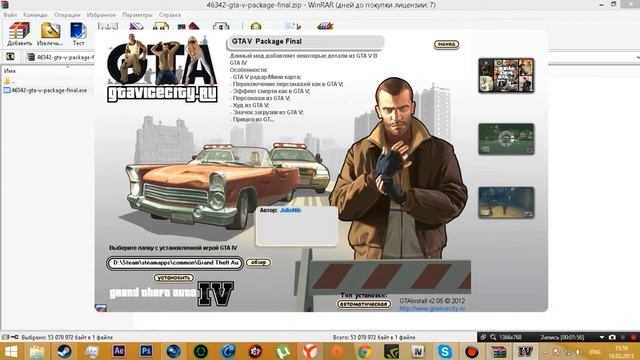
Task: Open the Команды menu
Action: pos(35,15)
